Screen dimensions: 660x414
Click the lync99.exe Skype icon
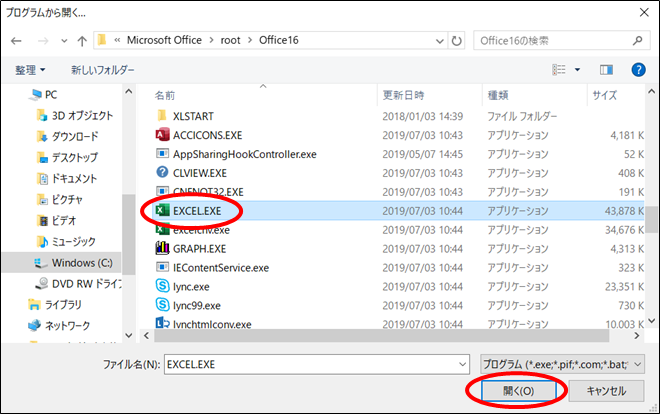(x=162, y=305)
